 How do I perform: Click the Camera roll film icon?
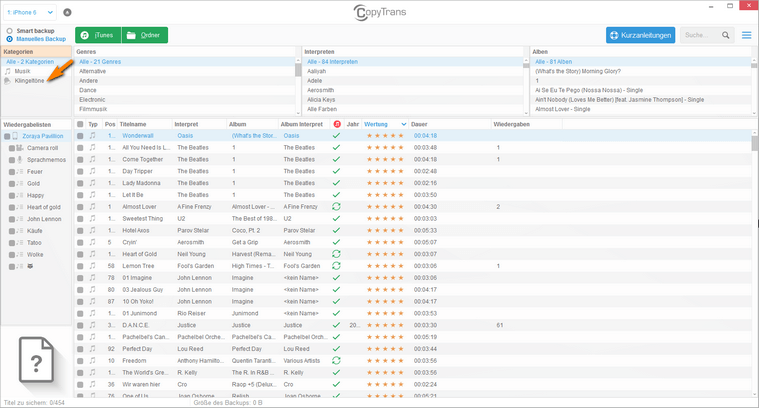[x=20, y=148]
